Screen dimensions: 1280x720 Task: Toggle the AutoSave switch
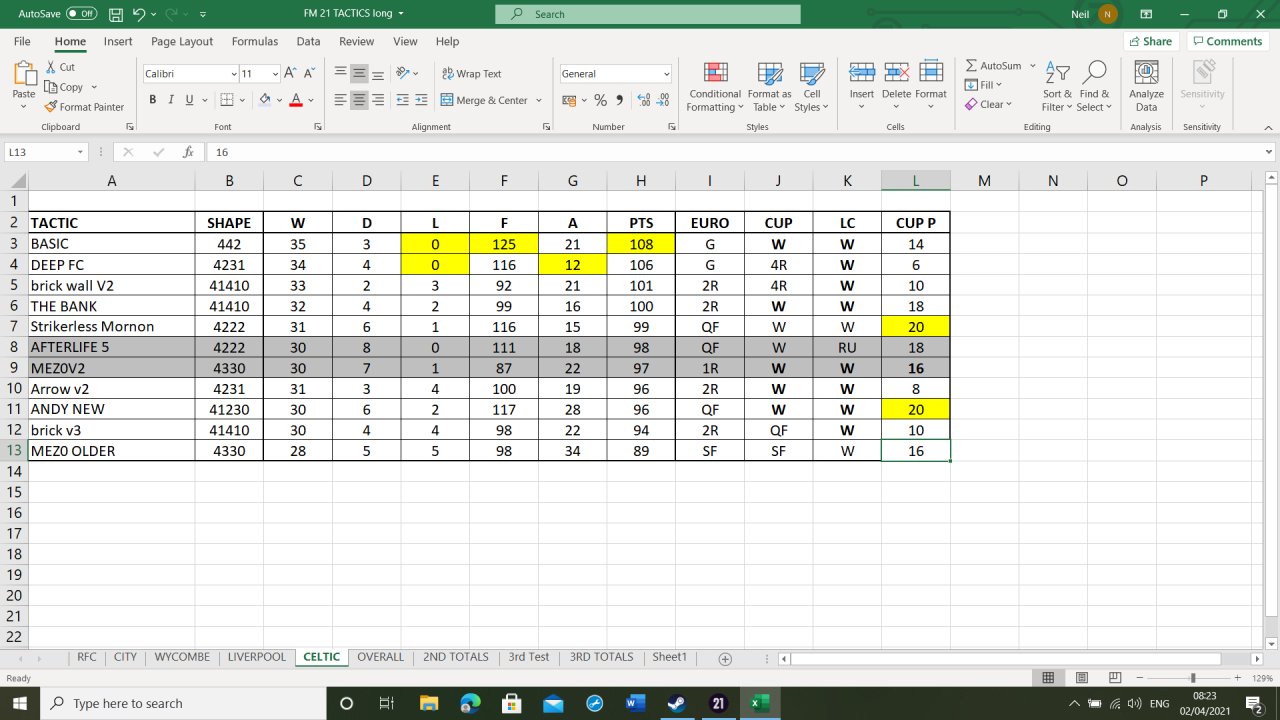click(x=82, y=14)
